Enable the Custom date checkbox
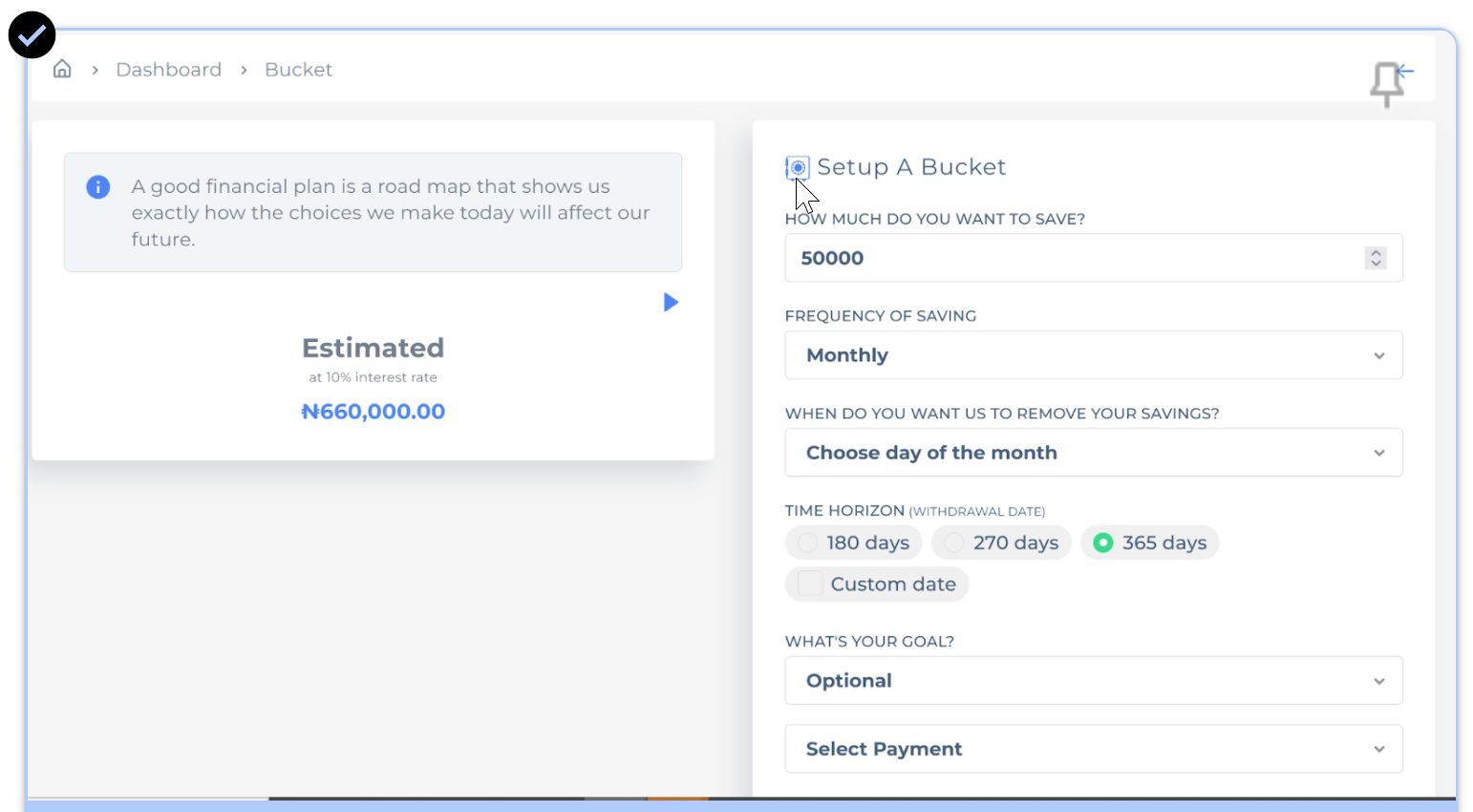Screen dimensions: 1473x812 tap(810, 584)
